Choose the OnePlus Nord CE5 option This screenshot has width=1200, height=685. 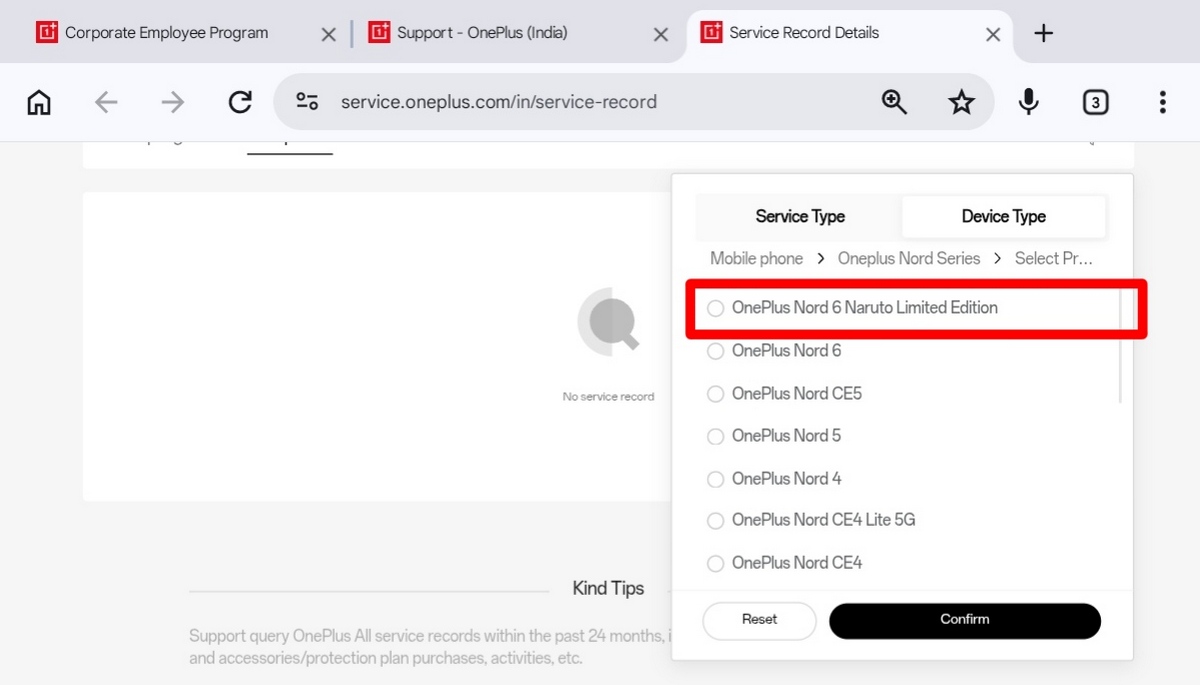797,393
